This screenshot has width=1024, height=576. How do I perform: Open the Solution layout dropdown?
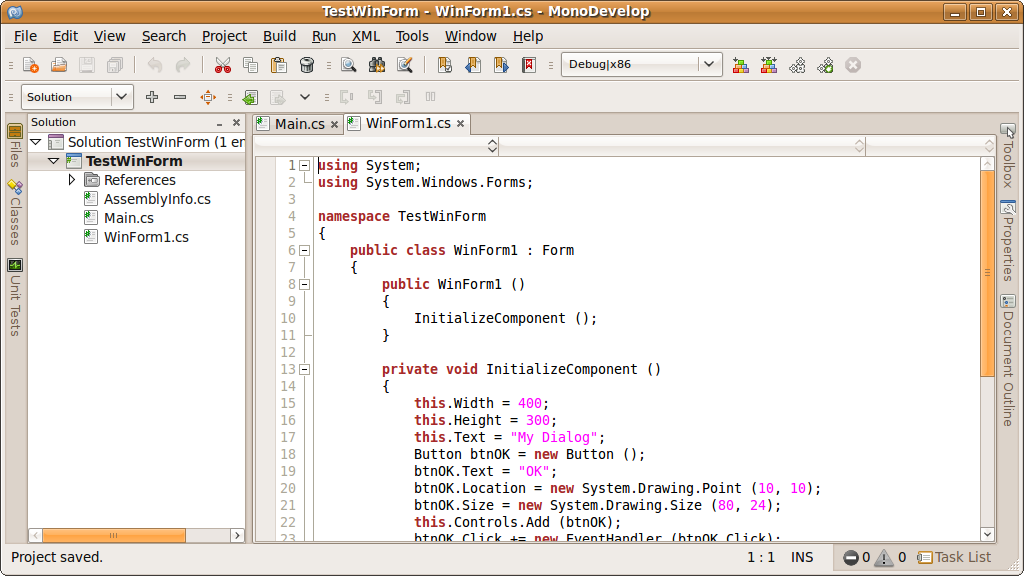[x=78, y=97]
